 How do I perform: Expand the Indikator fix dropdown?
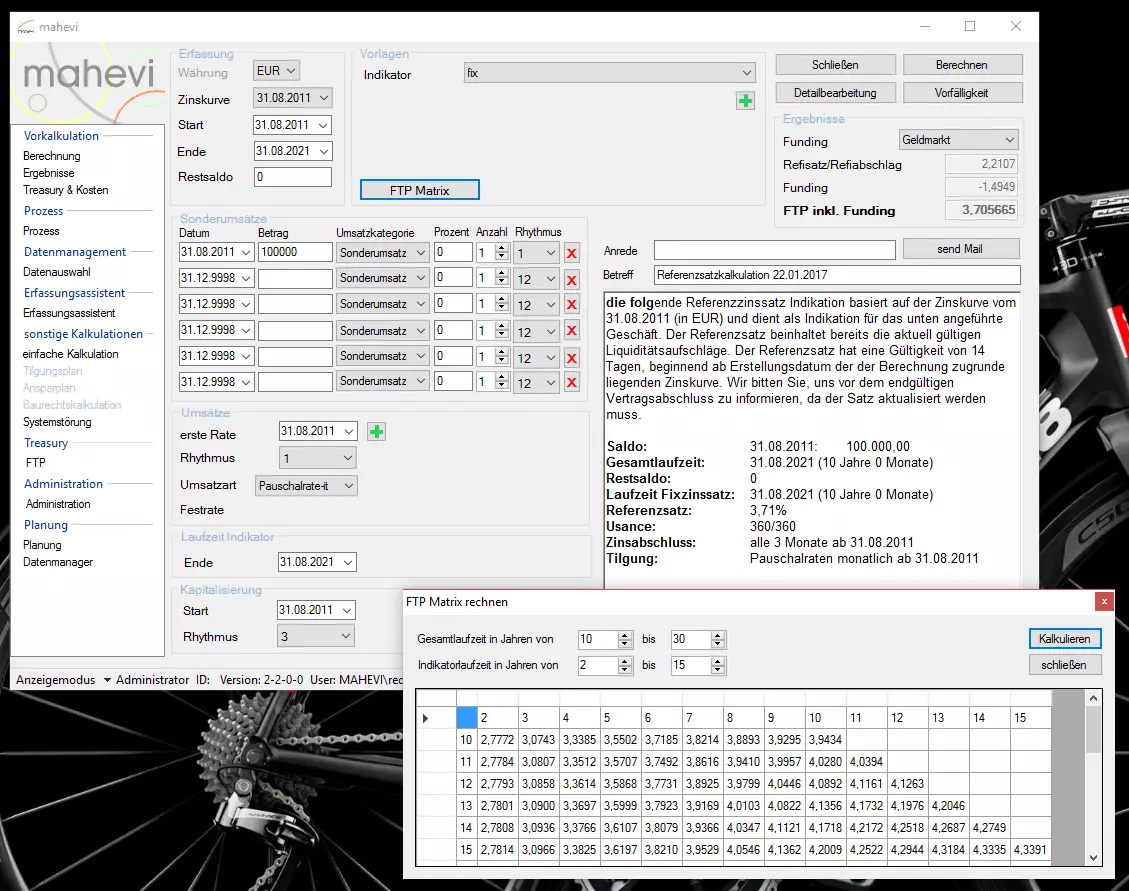pos(747,73)
